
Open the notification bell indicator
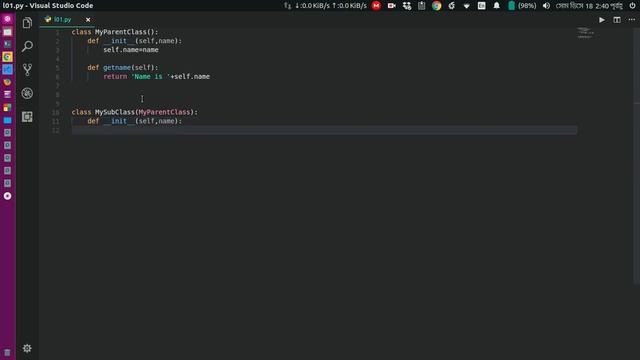[496, 6]
